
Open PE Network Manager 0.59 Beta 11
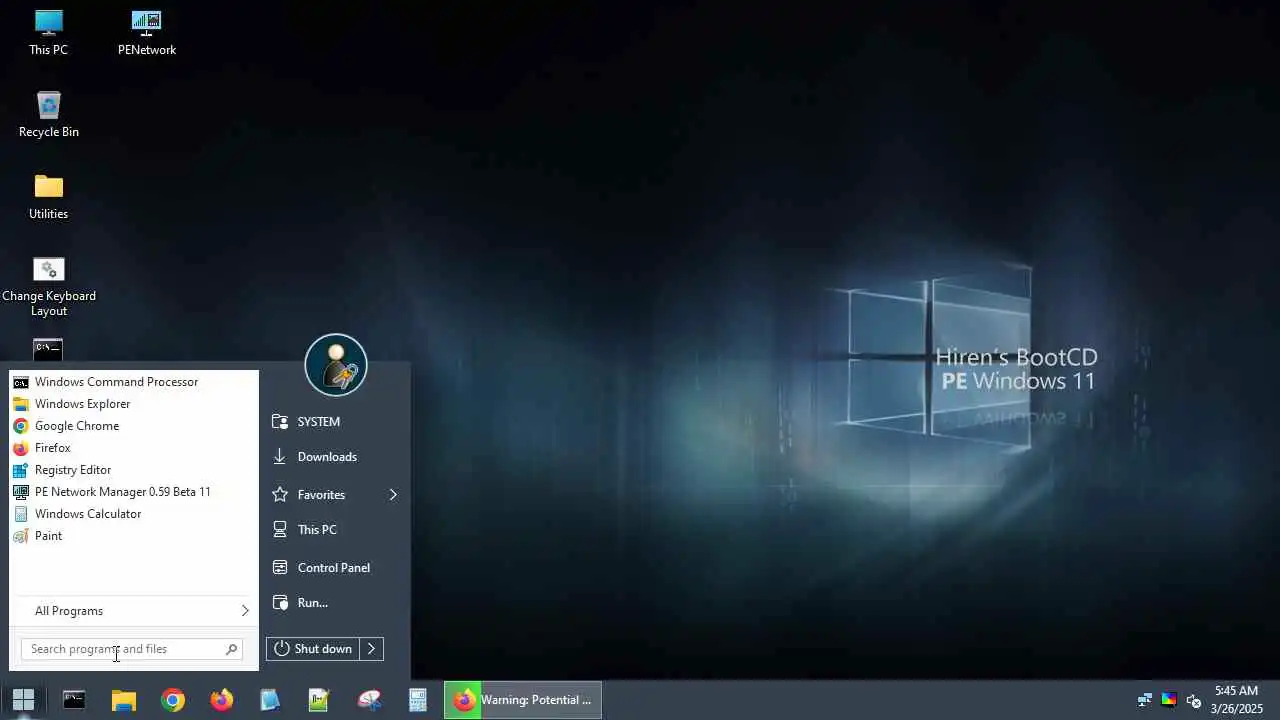[133, 492]
